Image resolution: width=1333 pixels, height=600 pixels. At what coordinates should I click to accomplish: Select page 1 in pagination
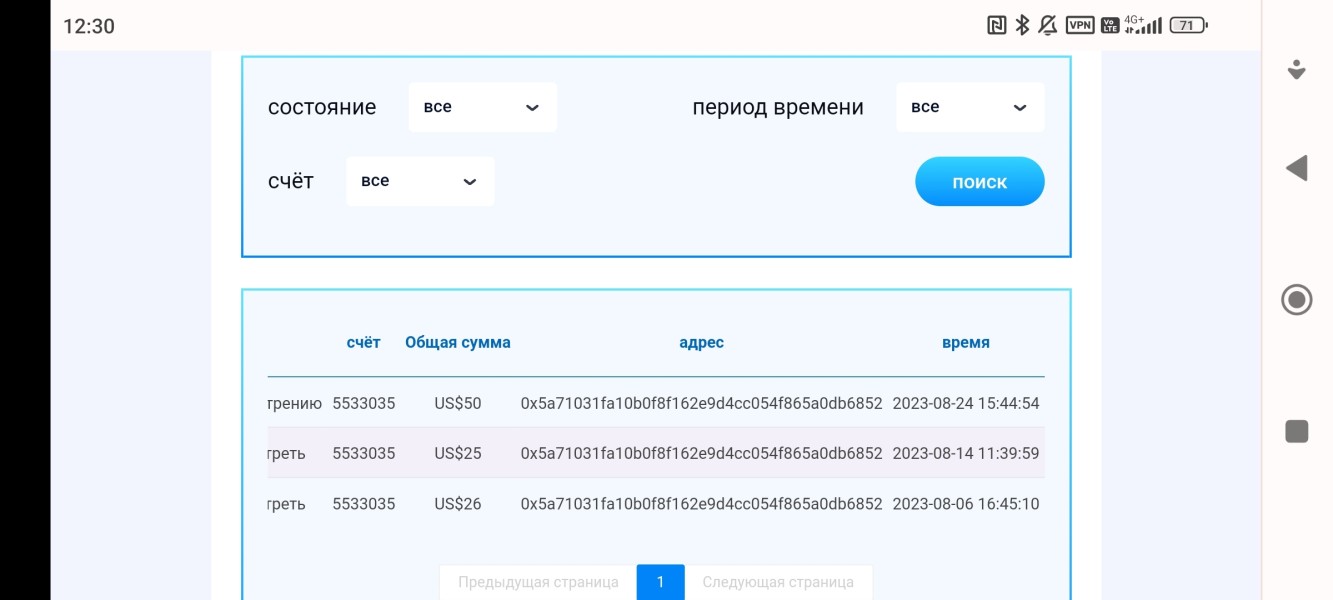pos(661,582)
